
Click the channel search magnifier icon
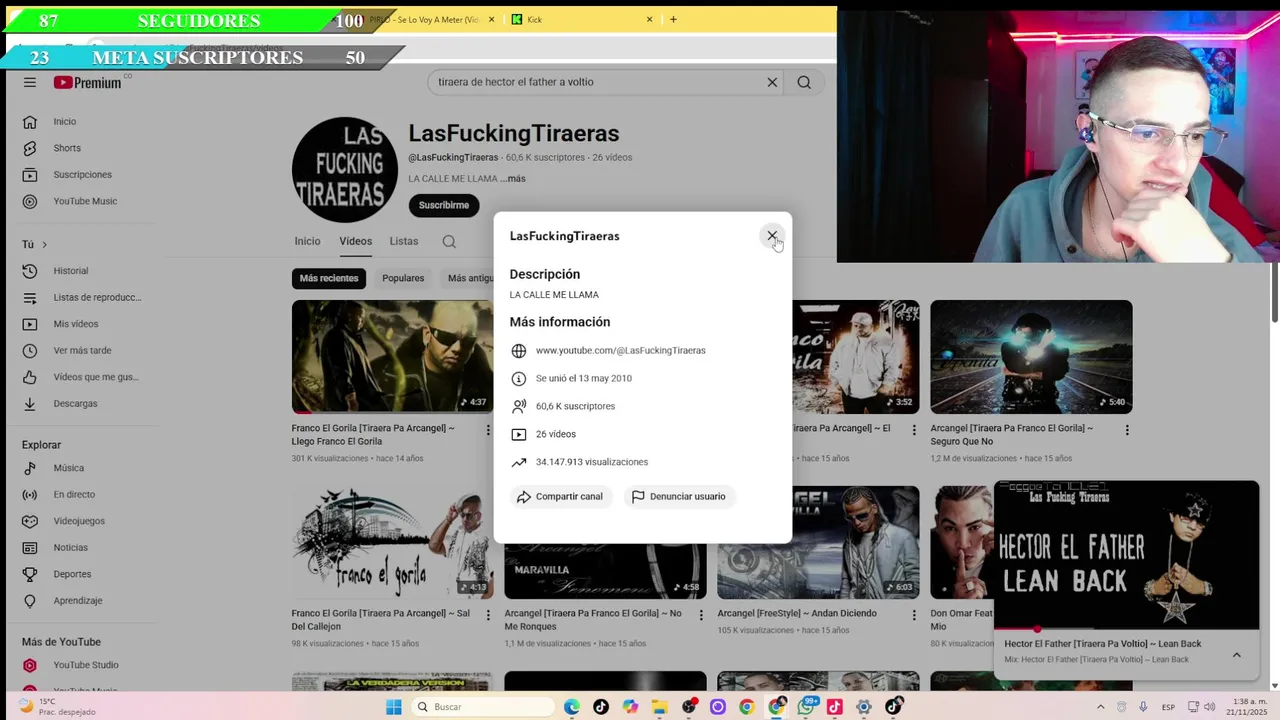[x=449, y=241]
